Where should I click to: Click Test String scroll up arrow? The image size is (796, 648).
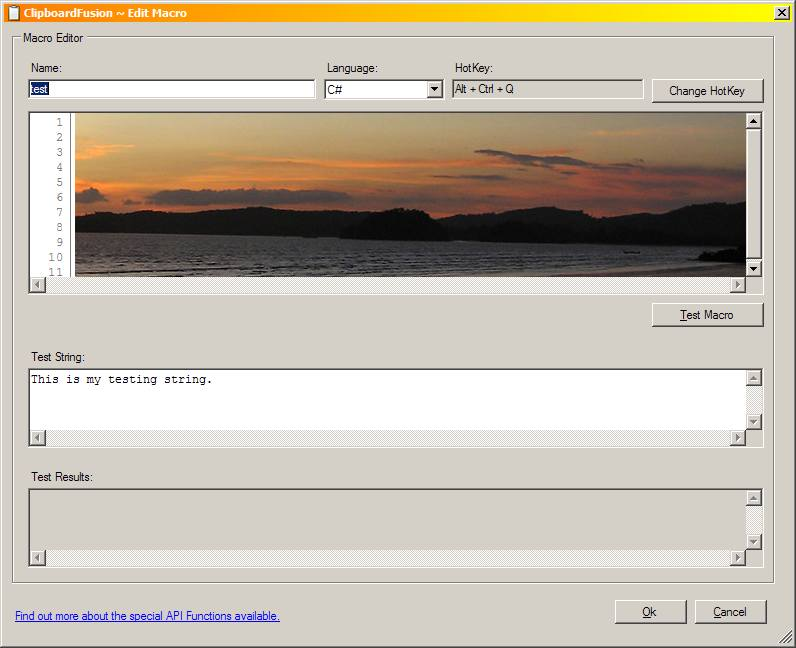click(754, 378)
